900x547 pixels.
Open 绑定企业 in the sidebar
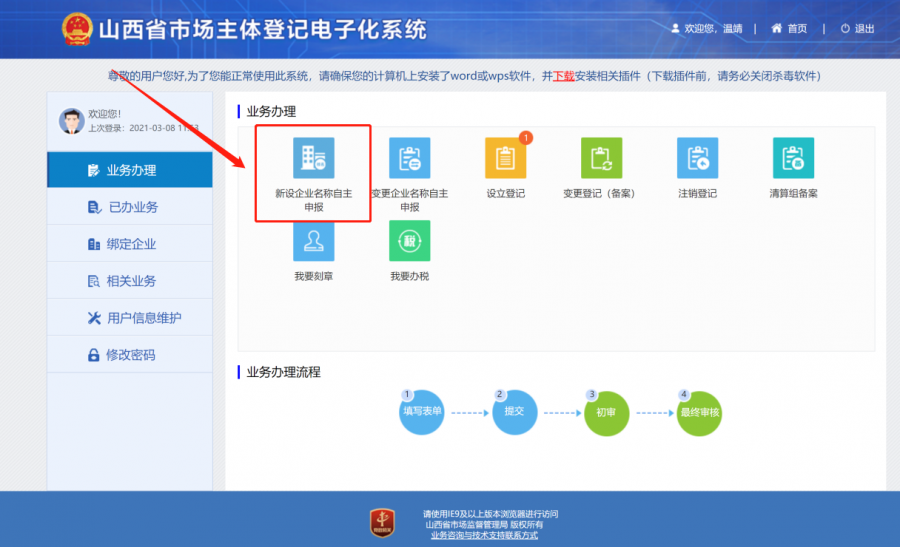[x=130, y=243]
